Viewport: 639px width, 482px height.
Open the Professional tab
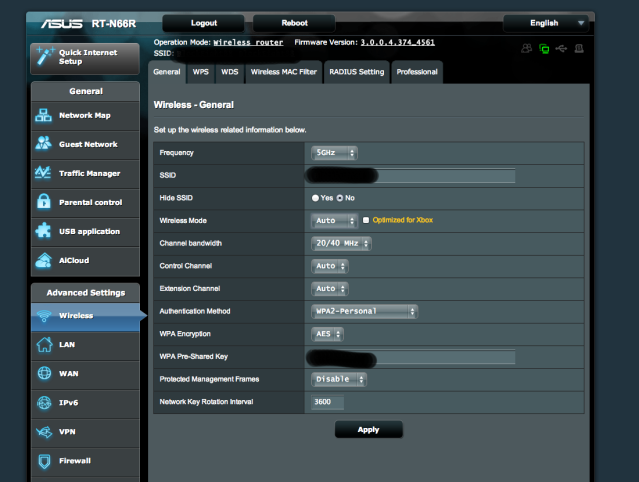click(417, 72)
